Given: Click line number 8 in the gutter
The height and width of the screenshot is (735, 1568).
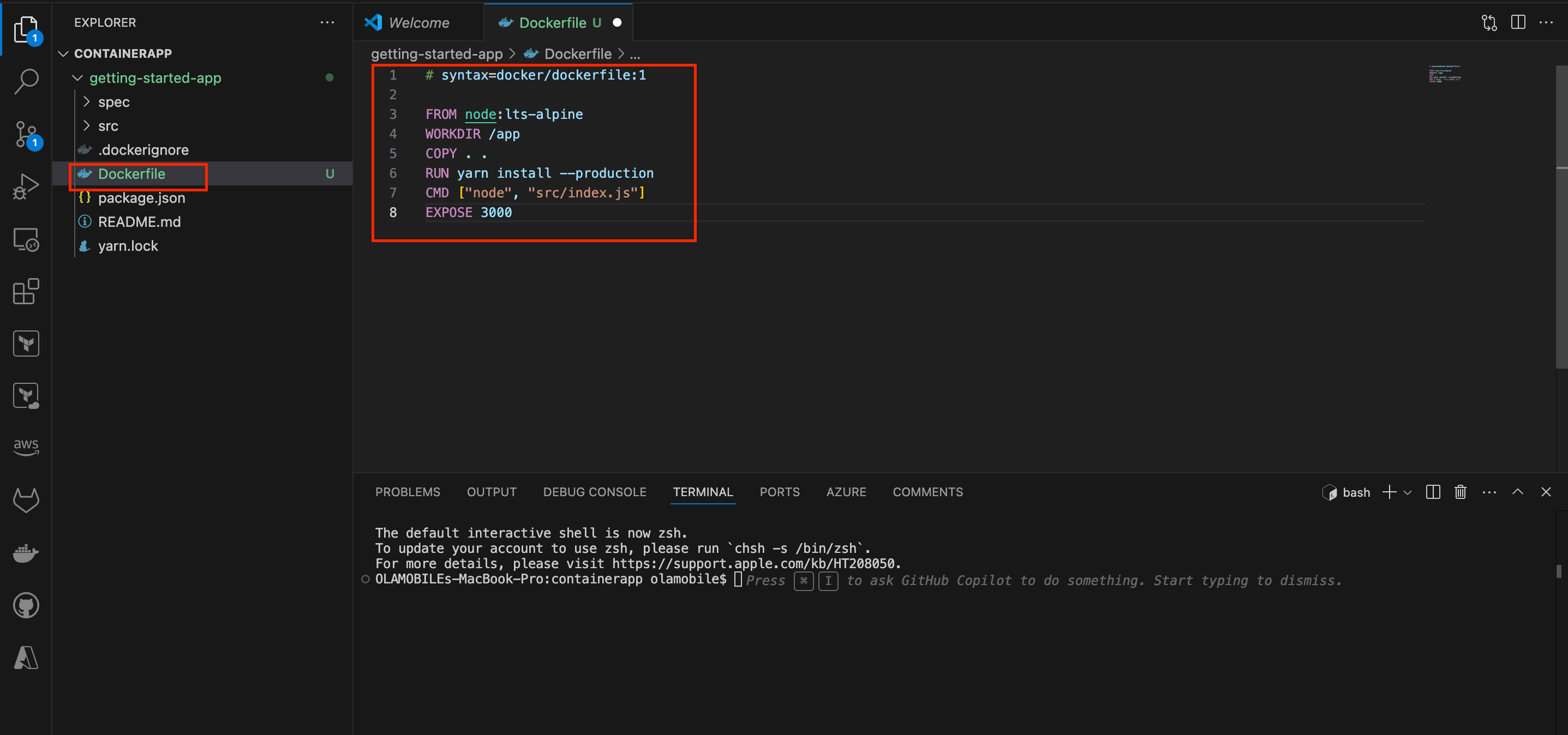Looking at the screenshot, I should [x=393, y=212].
